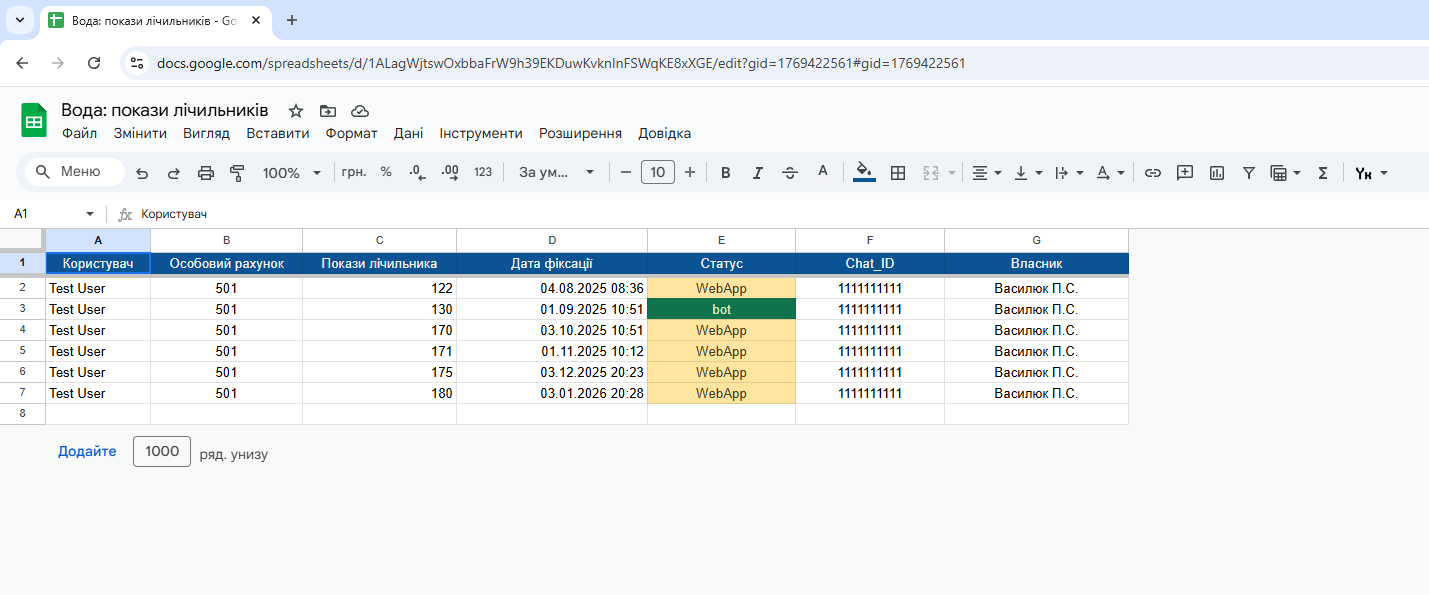
Task: Apply strikethrough formatting
Action: coord(789,172)
